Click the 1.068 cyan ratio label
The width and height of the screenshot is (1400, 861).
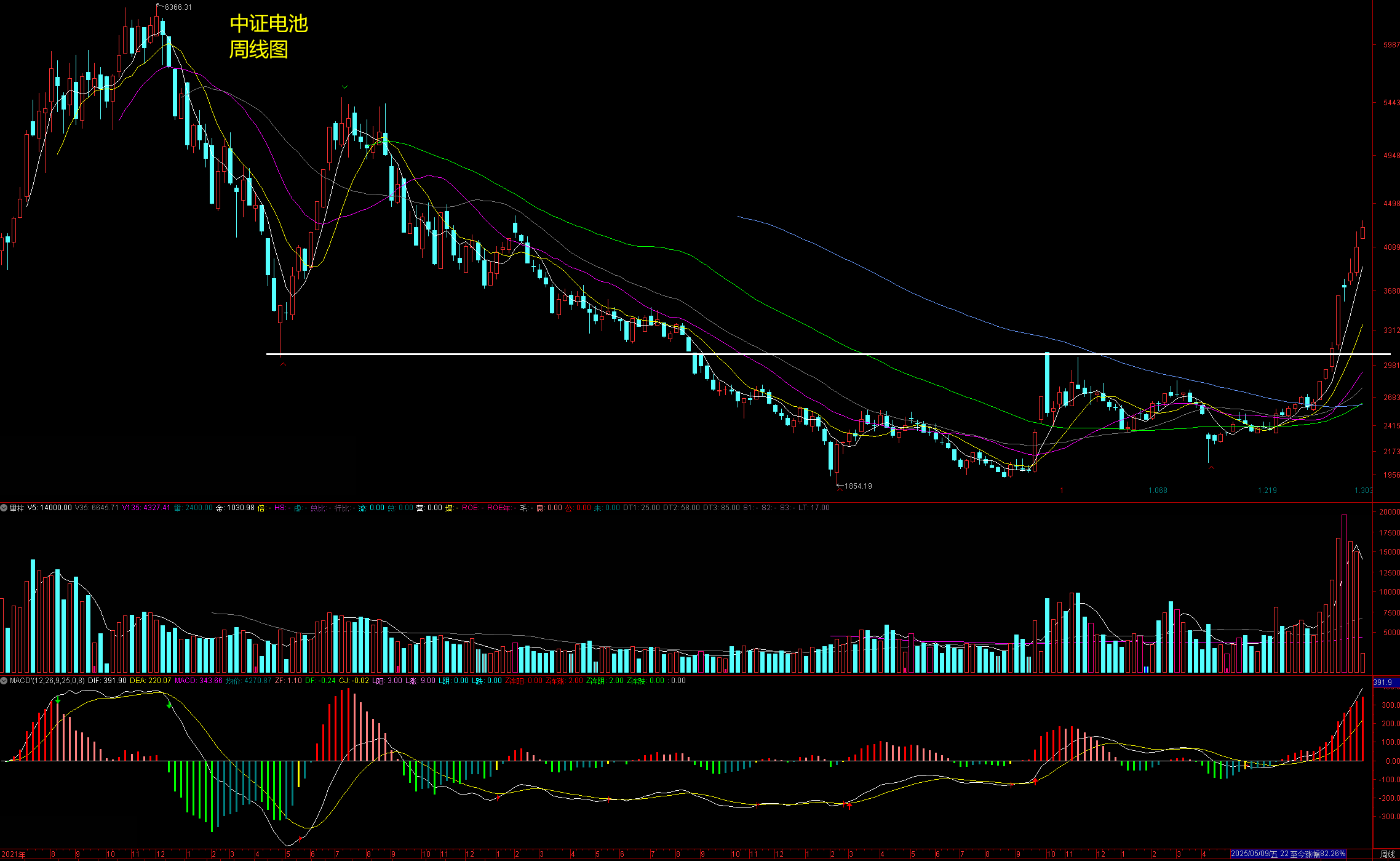click(x=1157, y=491)
